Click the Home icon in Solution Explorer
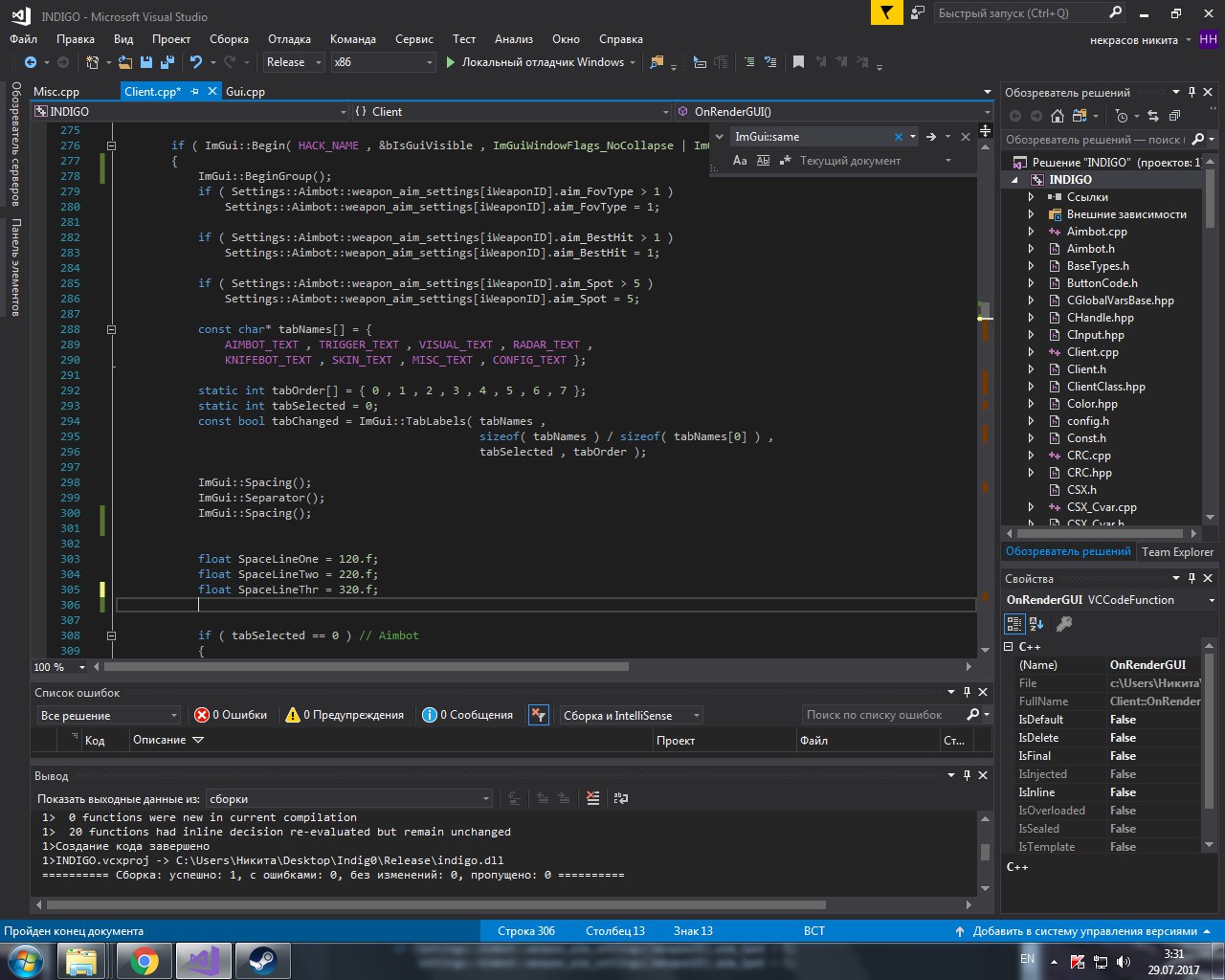Viewport: 1225px width, 980px height. click(x=1058, y=116)
